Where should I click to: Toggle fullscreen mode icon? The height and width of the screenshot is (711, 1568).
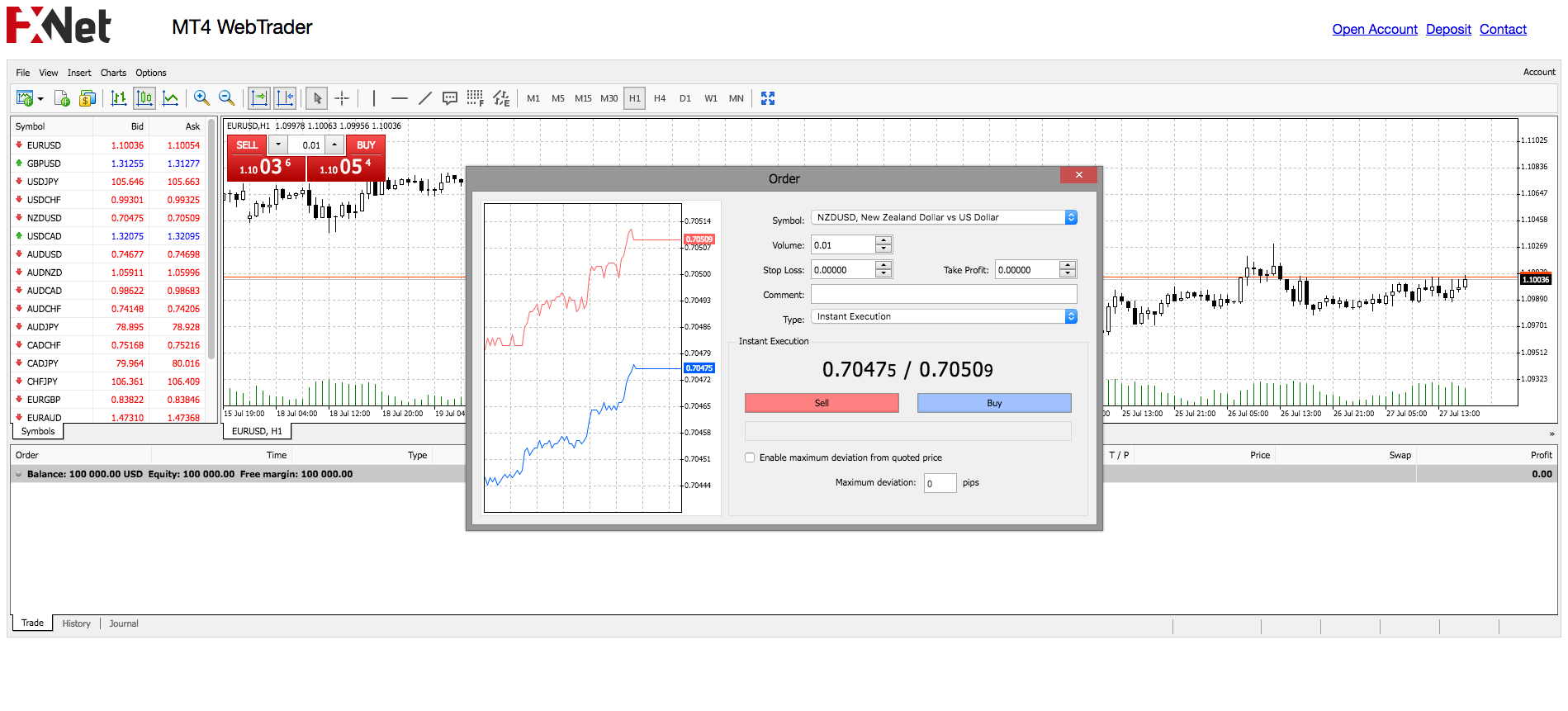pyautogui.click(x=768, y=98)
